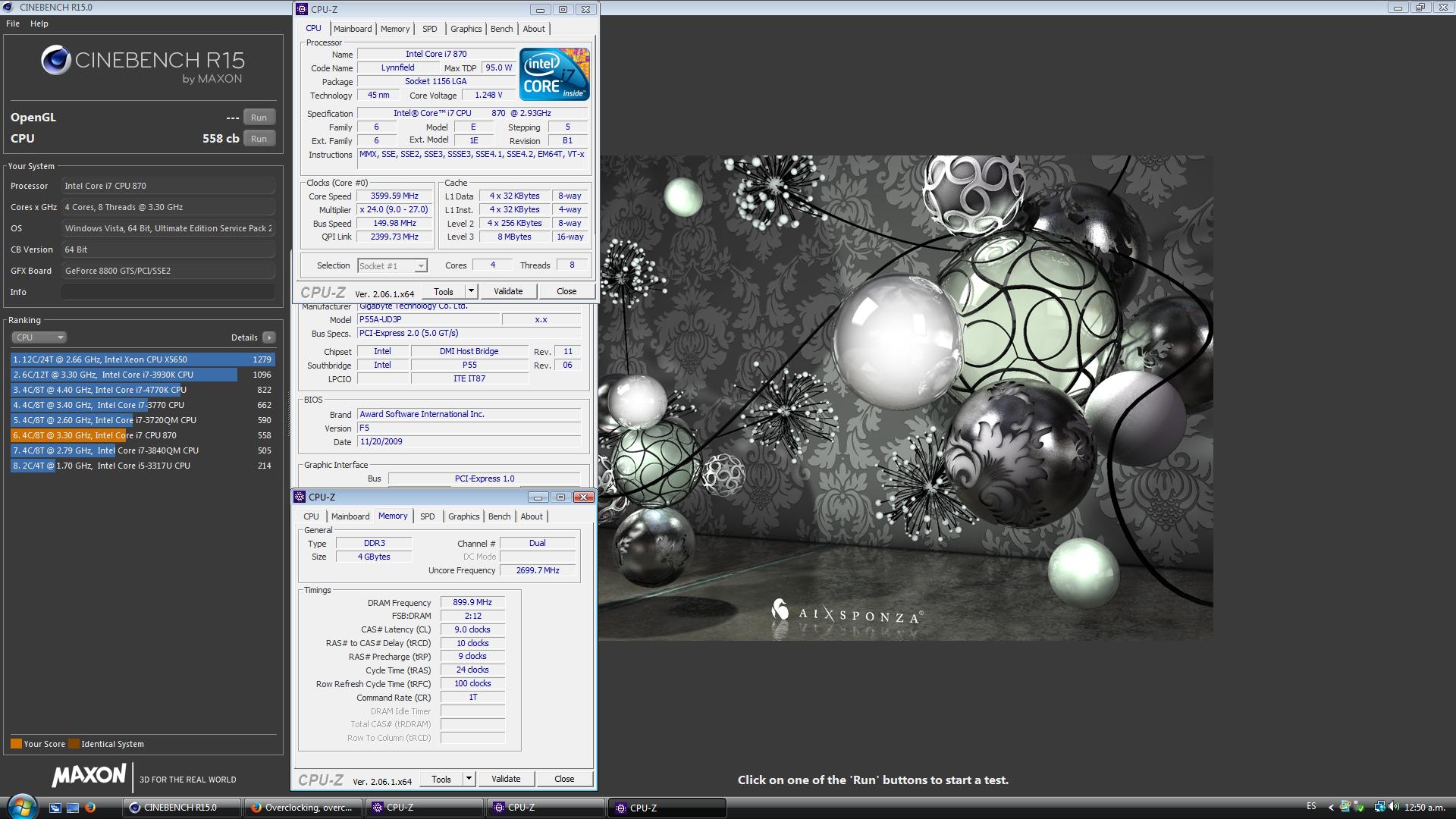Open Graphics tab in top CPU-Z window
The height and width of the screenshot is (819, 1456).
point(466,29)
